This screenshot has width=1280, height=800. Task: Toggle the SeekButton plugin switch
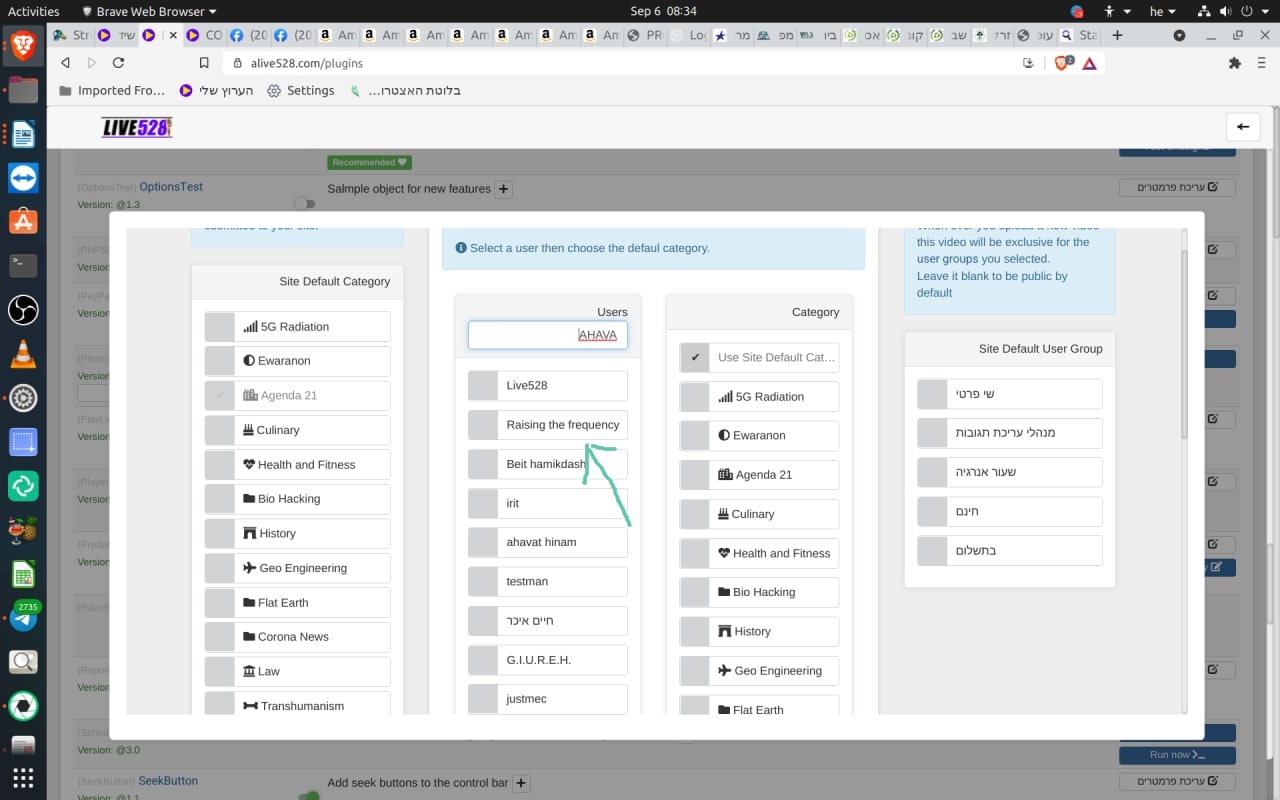coord(310,796)
